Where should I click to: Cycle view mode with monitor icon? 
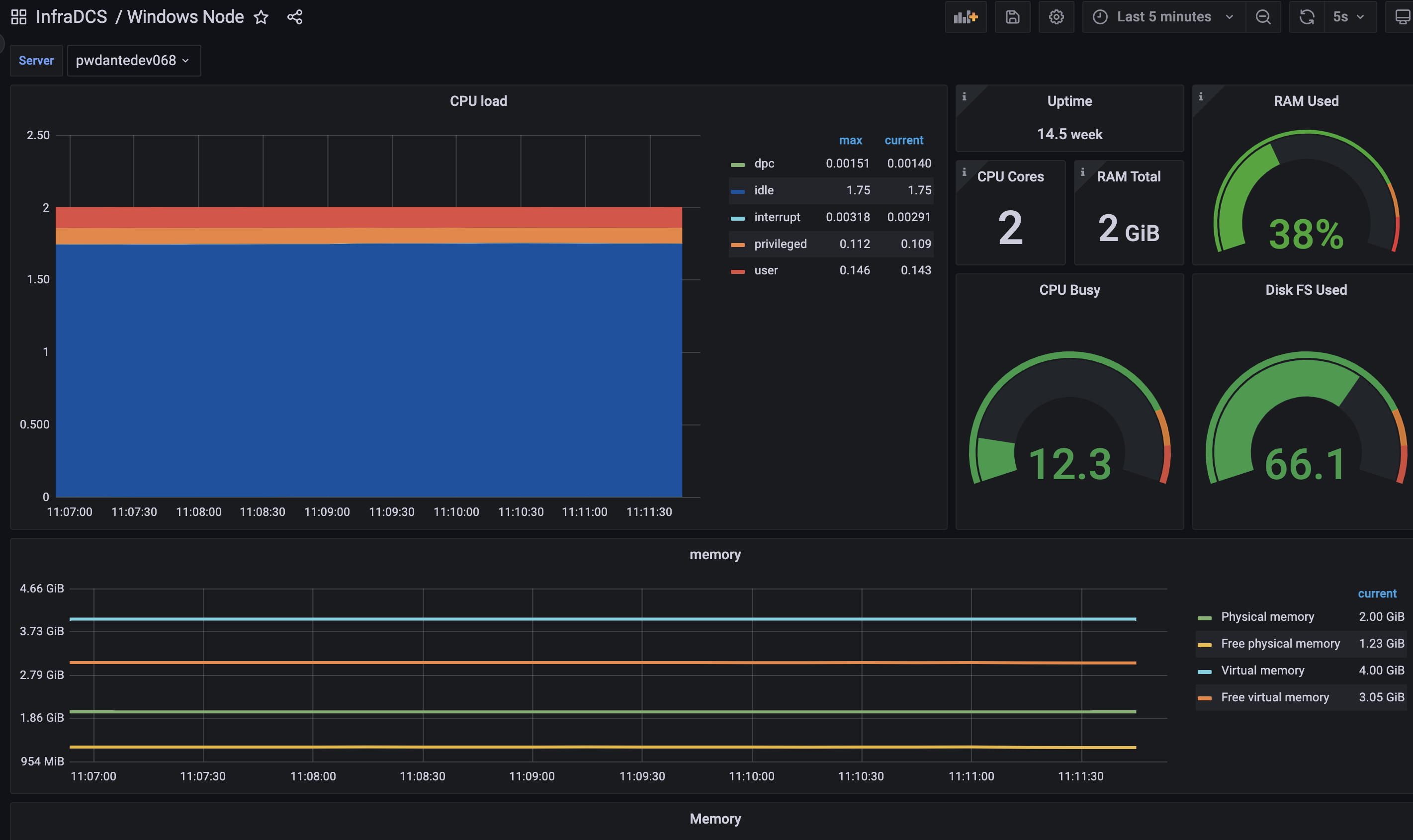pos(1402,17)
